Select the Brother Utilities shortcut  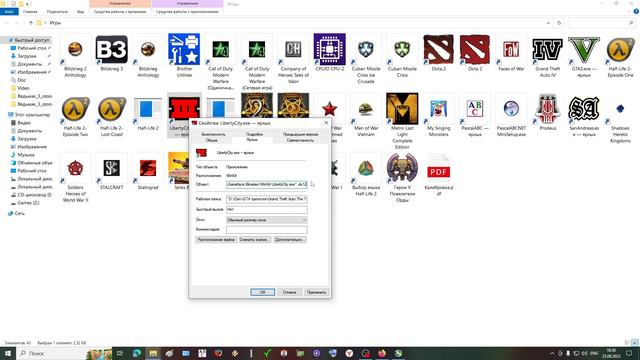click(x=184, y=49)
